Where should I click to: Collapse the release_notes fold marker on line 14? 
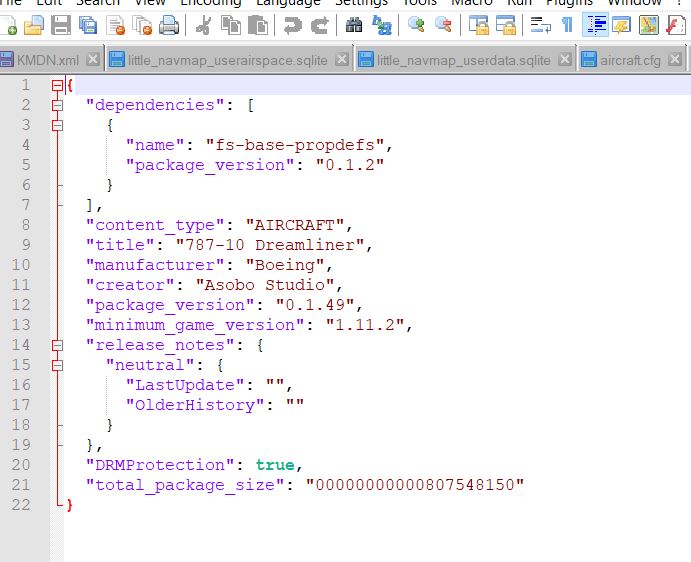[57, 345]
